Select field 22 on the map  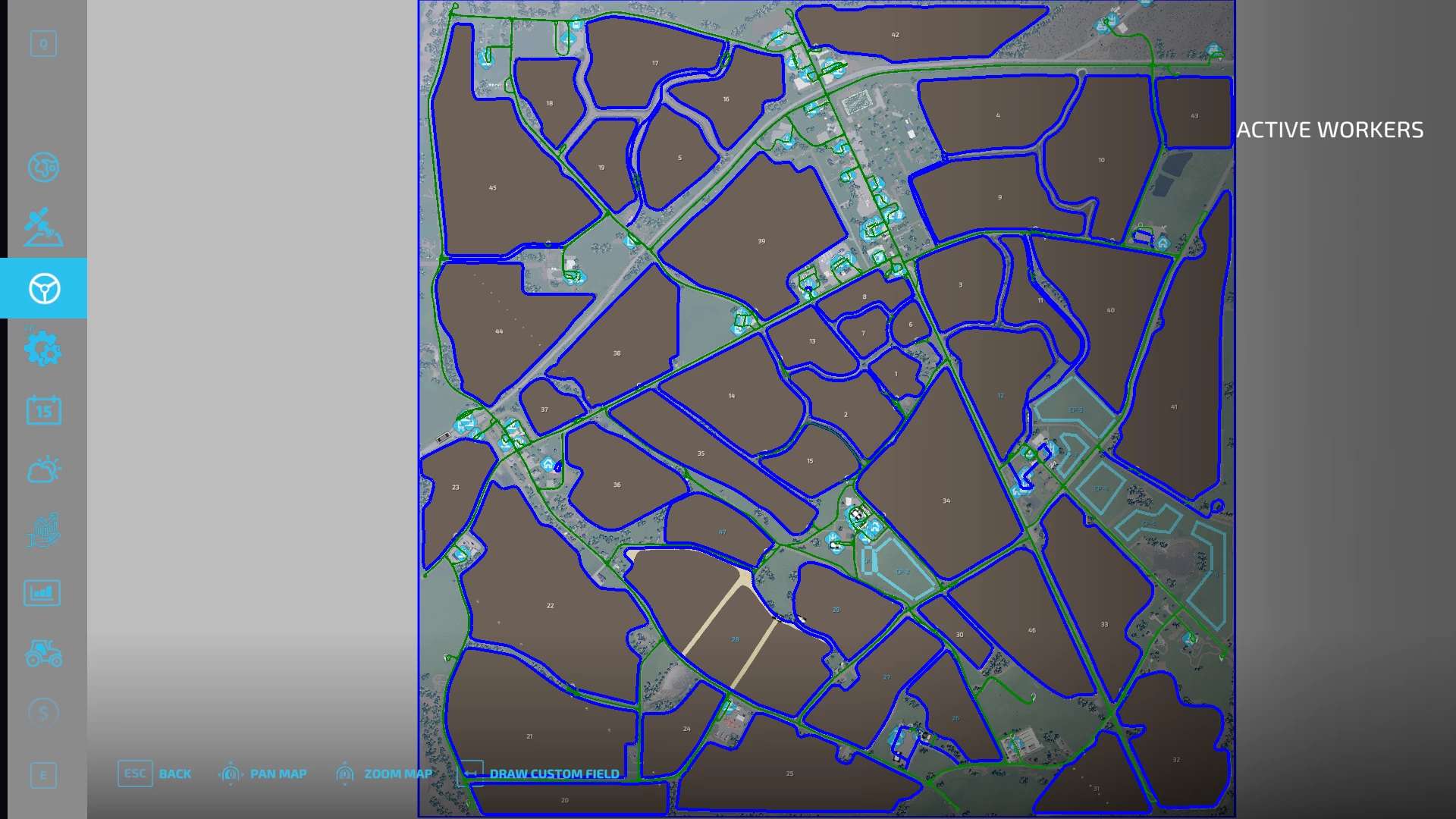[550, 605]
